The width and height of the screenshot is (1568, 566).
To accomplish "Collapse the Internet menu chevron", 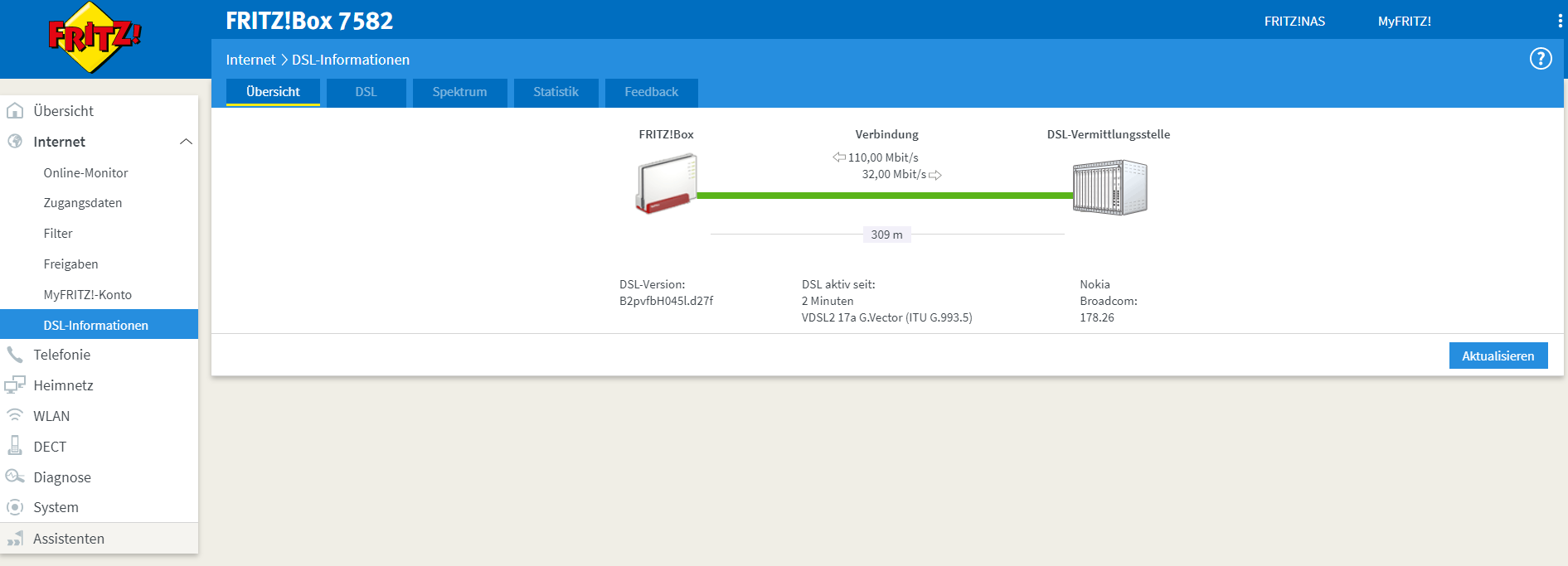I will click(x=186, y=142).
